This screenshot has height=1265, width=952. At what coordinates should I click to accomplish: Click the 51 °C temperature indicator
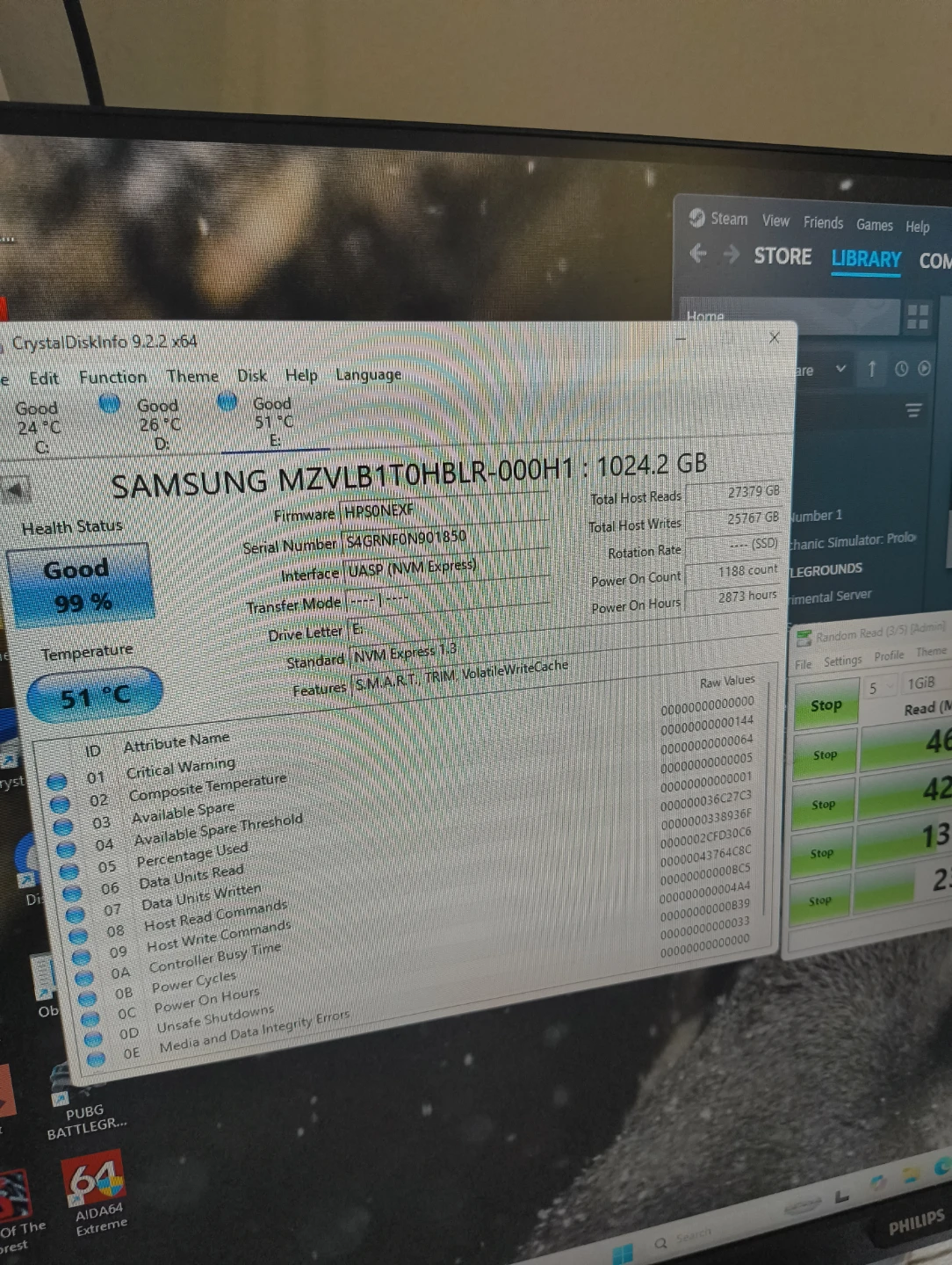click(x=95, y=696)
